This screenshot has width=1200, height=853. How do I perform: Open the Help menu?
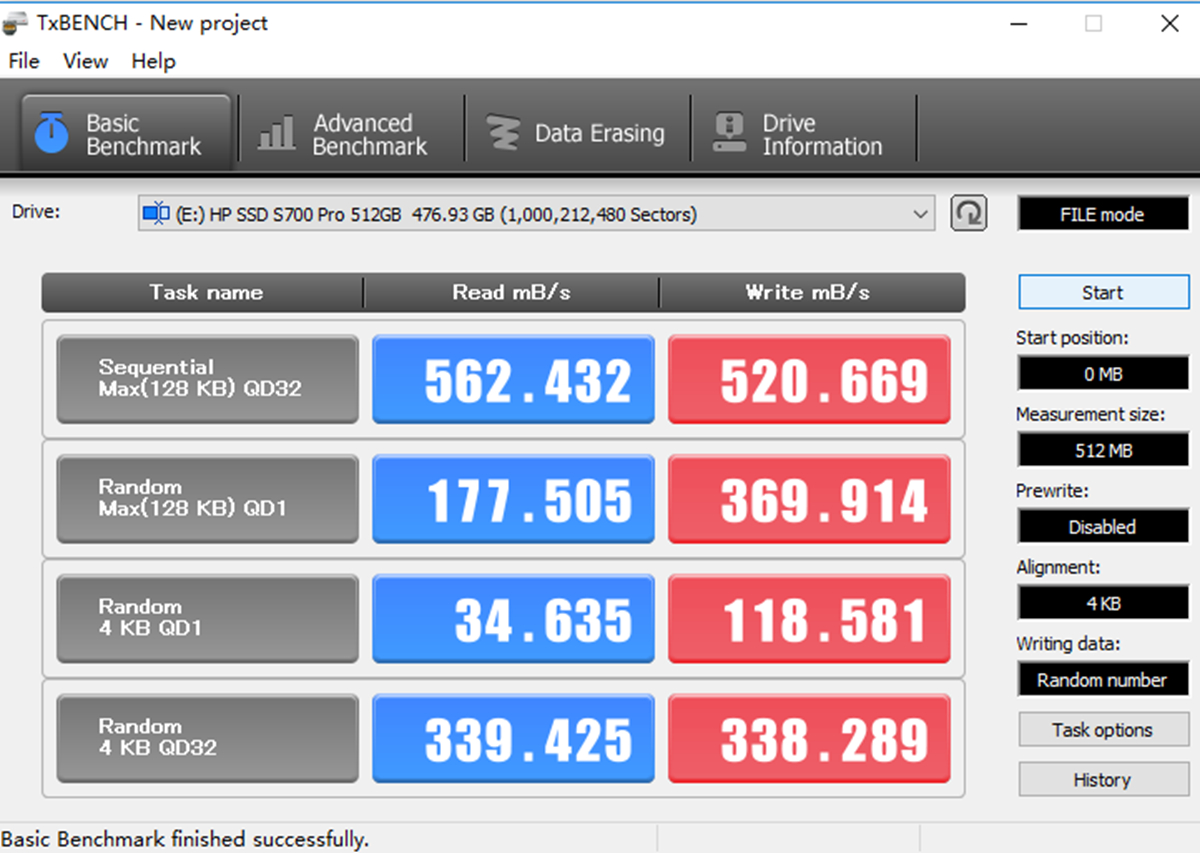pos(153,61)
